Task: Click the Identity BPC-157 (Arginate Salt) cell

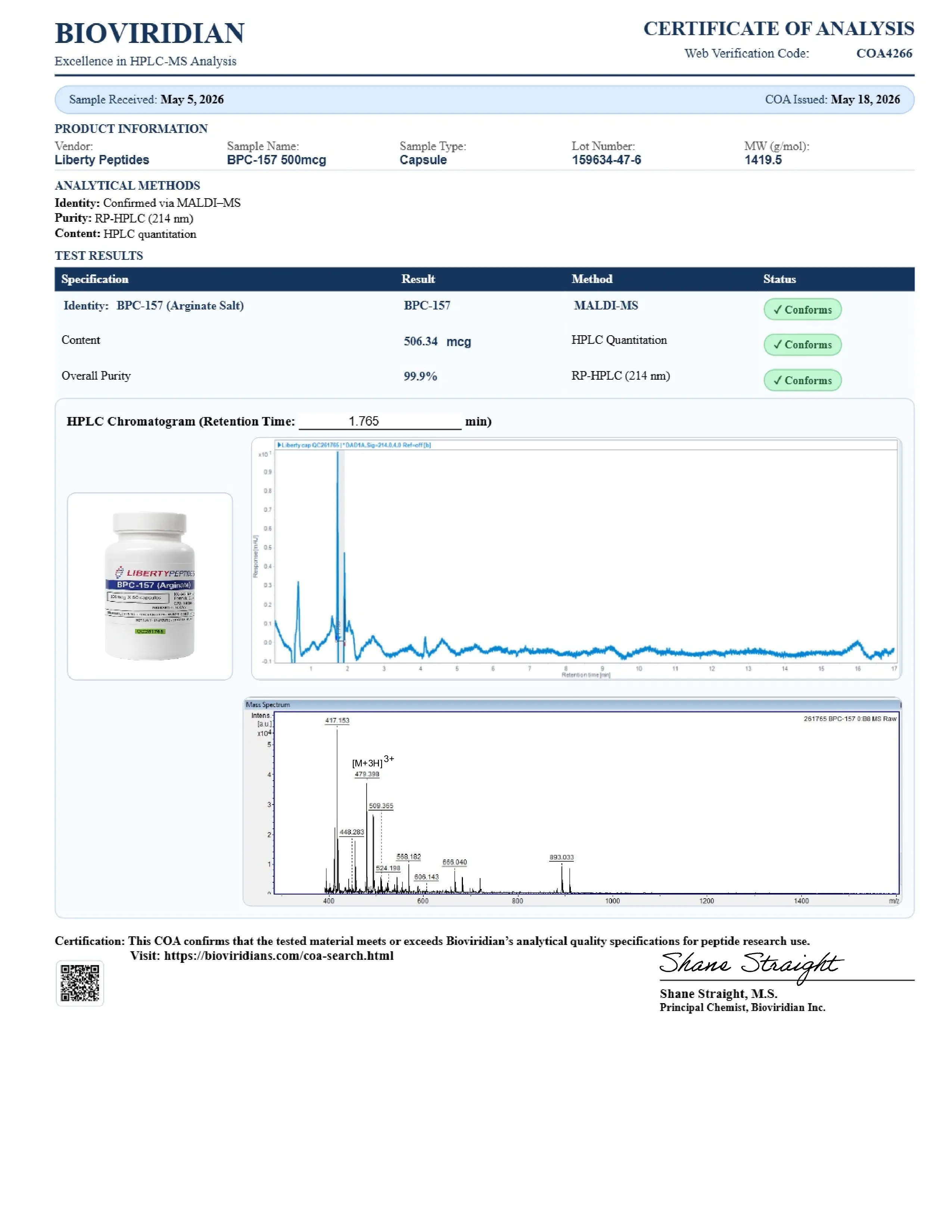Action: pyautogui.click(x=153, y=305)
